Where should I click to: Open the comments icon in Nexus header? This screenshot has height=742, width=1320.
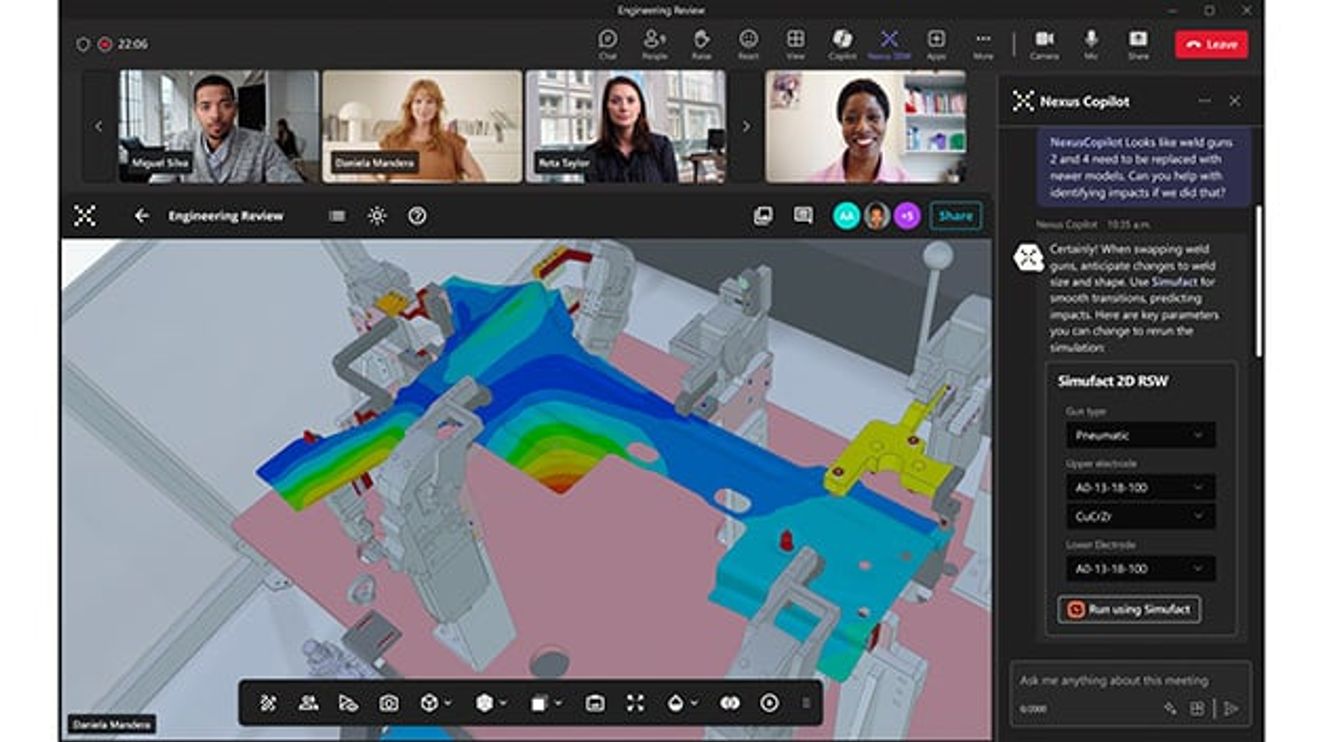[802, 215]
